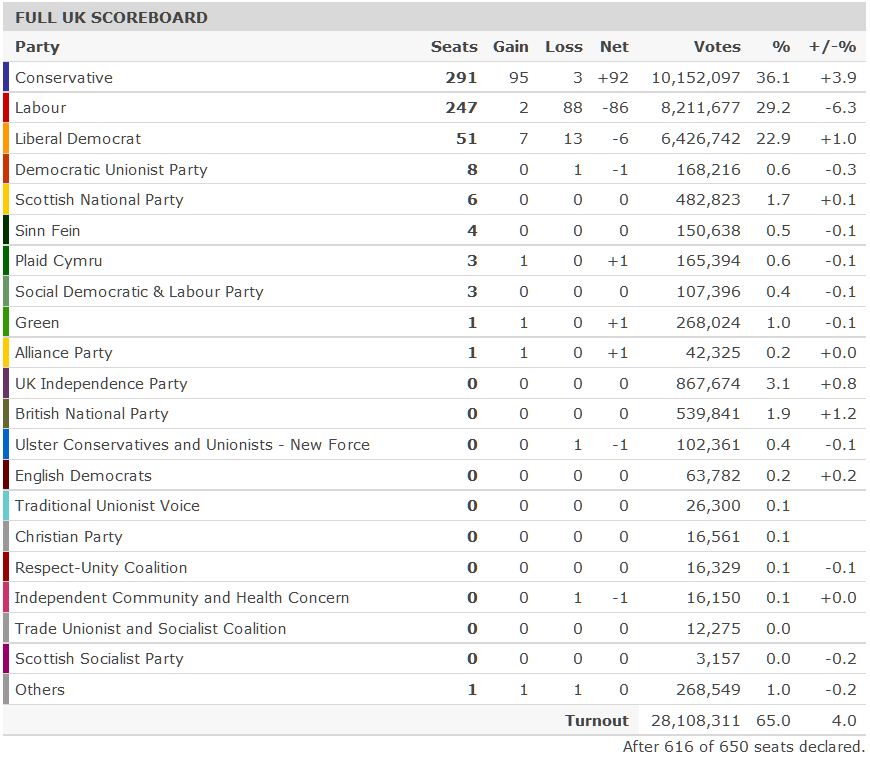This screenshot has width=870, height=760.
Task: Click the Alliance Party label
Action: 63,353
